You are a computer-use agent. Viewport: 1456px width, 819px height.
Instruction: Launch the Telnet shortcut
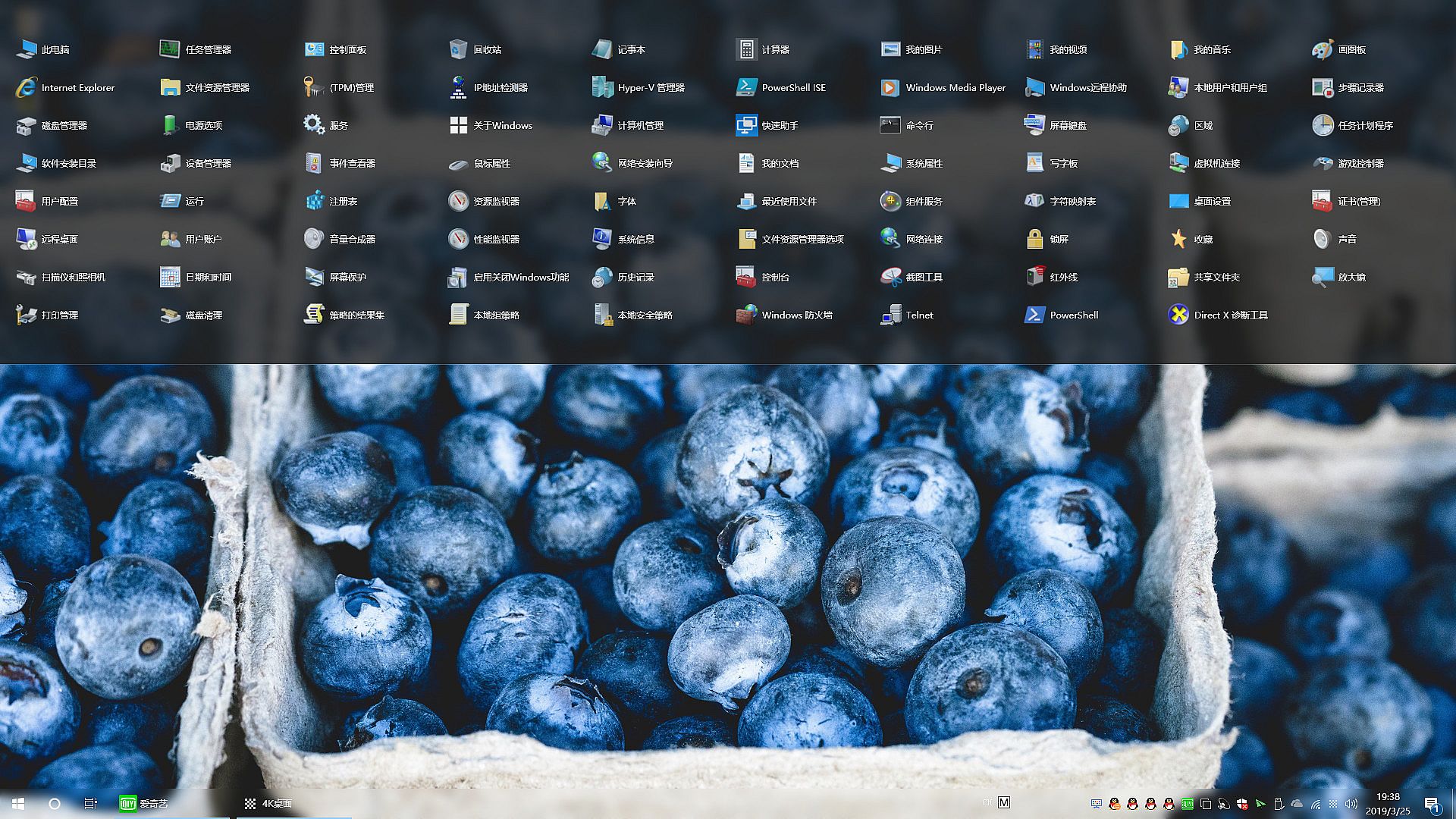(891, 315)
